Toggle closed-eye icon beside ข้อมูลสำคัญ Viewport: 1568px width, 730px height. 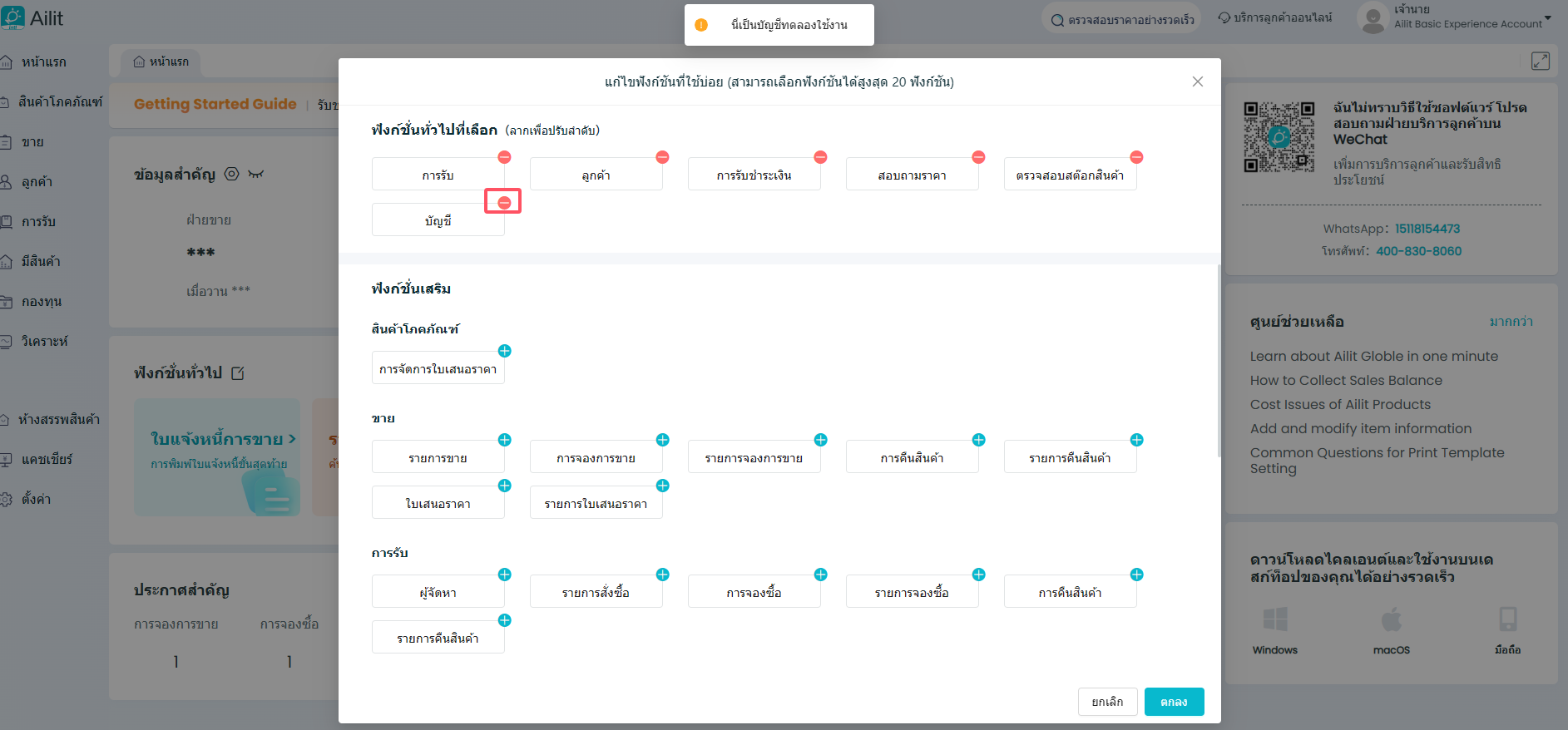tap(255, 174)
